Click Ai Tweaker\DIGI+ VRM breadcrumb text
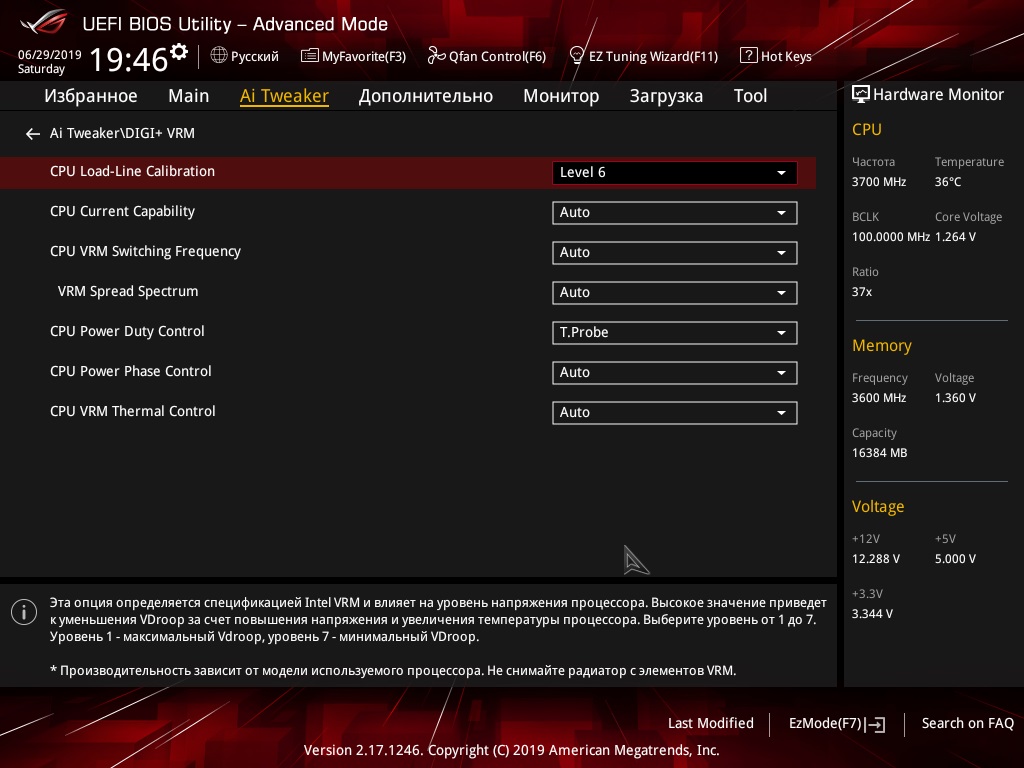1024x768 pixels. point(122,133)
